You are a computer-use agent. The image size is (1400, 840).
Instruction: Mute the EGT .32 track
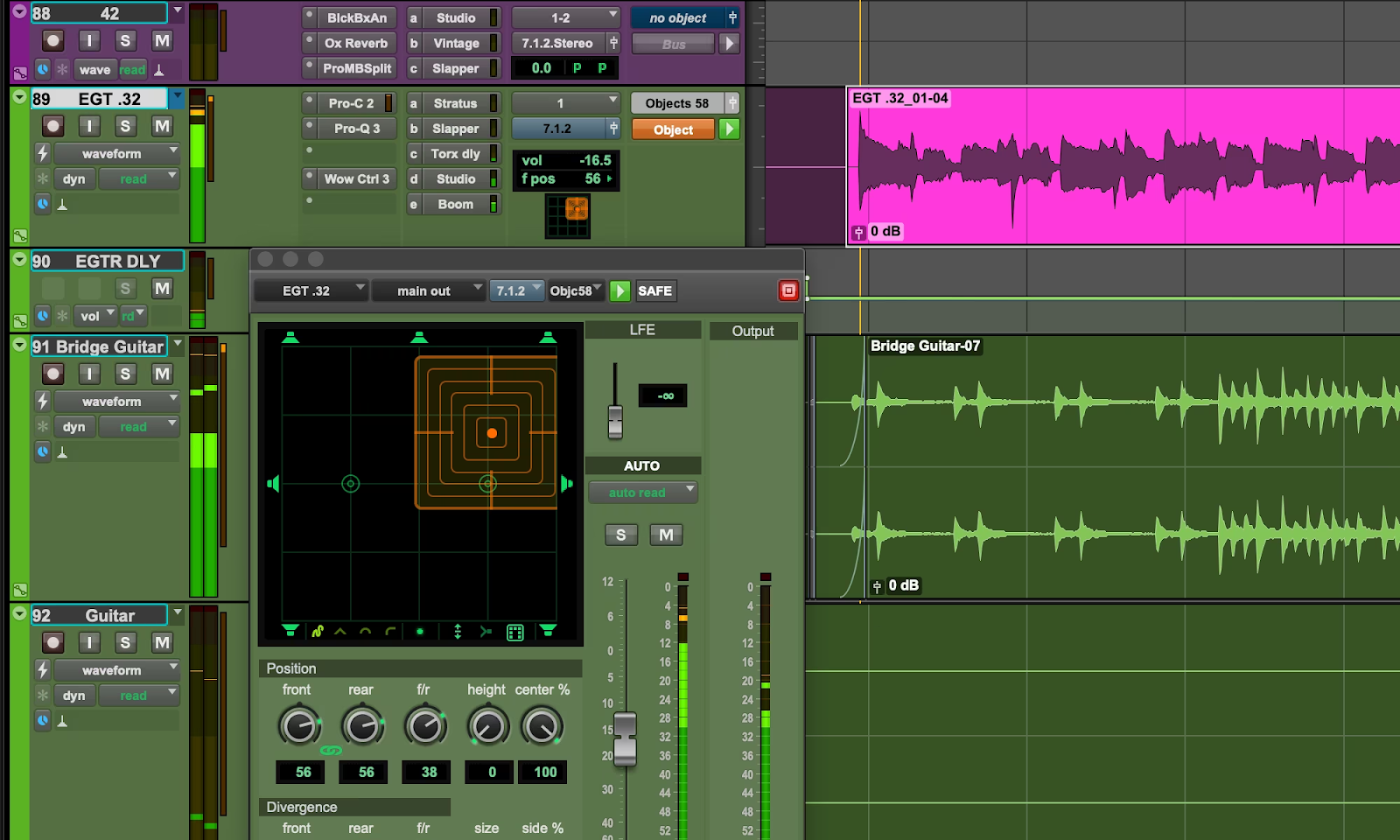[162, 126]
